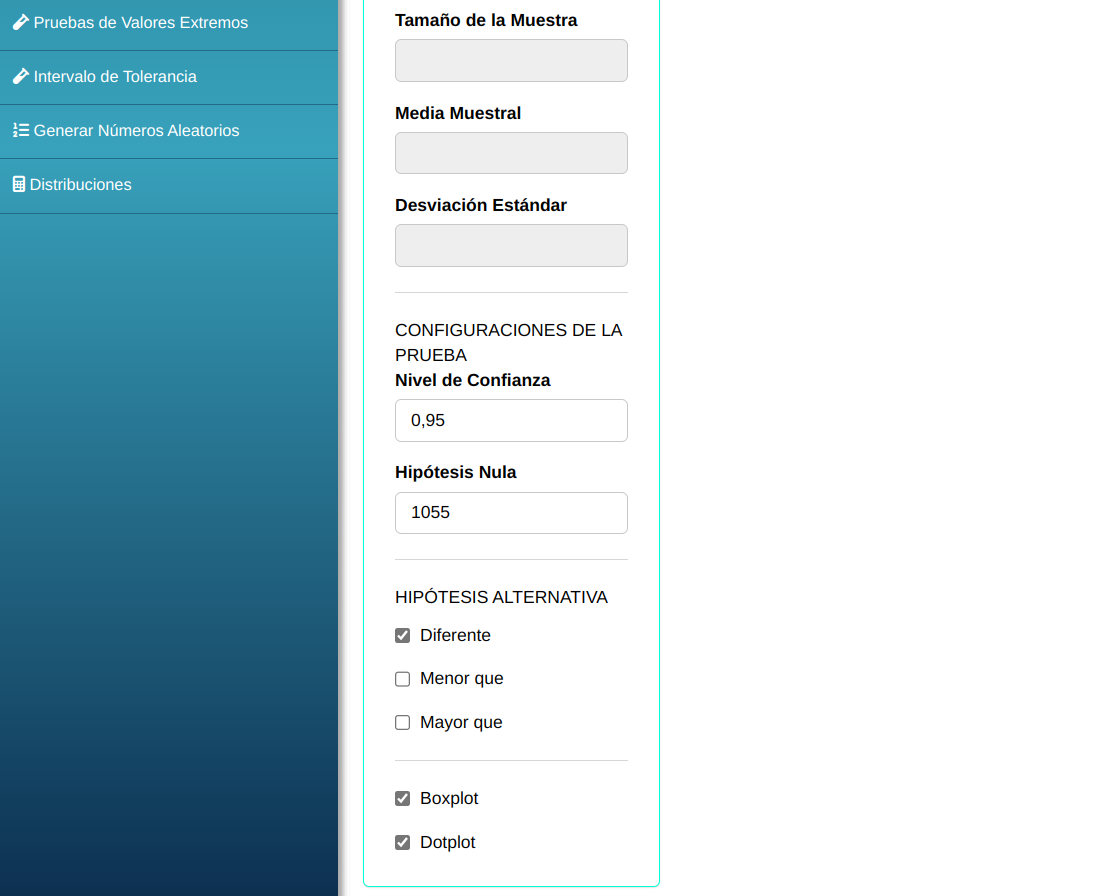
Task: Click the Desviación Estándar input field
Action: pos(511,245)
